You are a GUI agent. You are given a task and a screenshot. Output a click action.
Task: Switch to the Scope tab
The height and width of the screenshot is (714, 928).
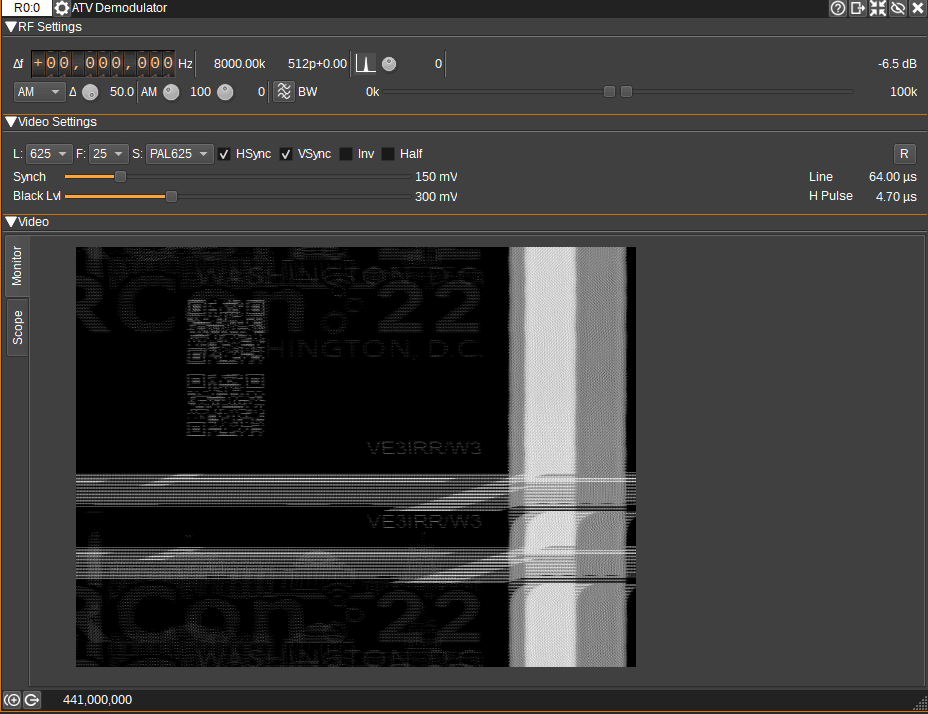coord(17,327)
